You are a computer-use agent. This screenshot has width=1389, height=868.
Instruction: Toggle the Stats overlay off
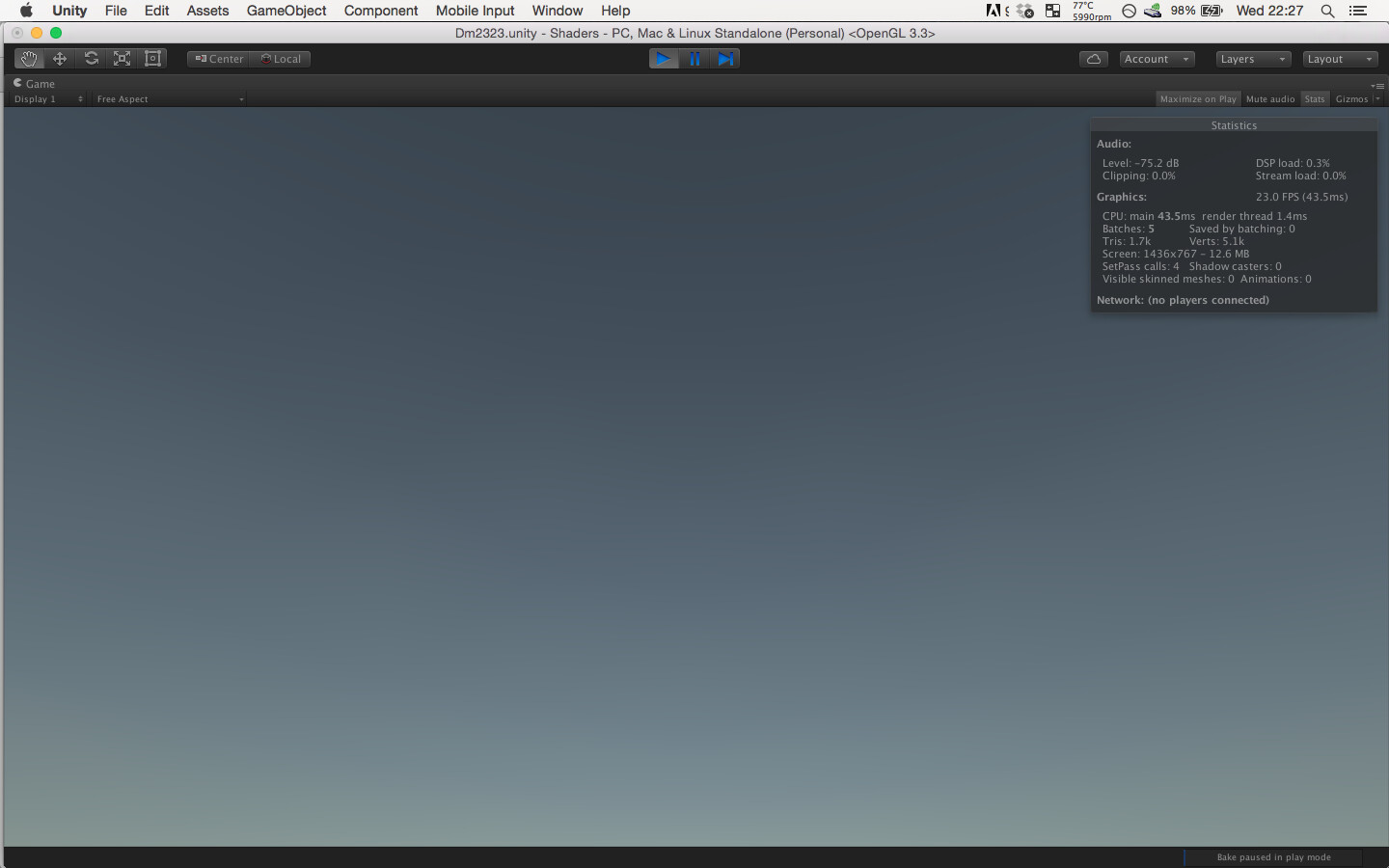[x=1315, y=98]
